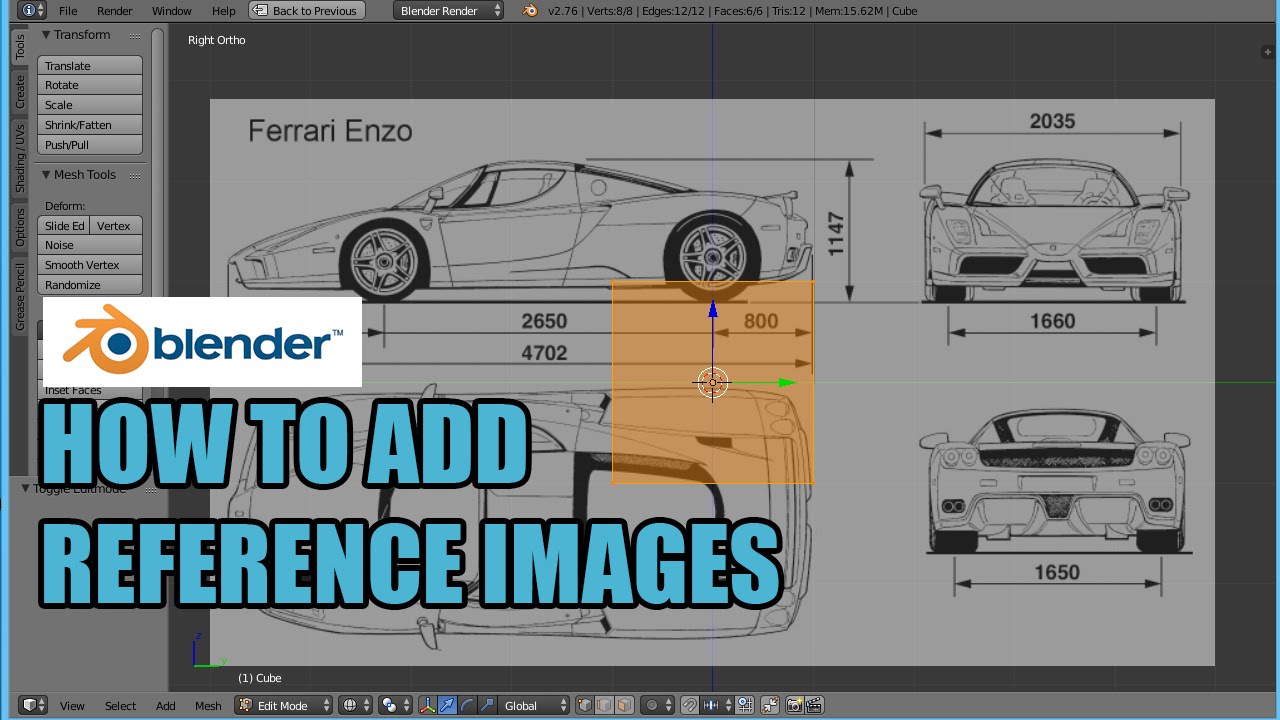Viewport: 1280px width, 720px height.
Task: Open the View menu in 3D header
Action: click(72, 705)
